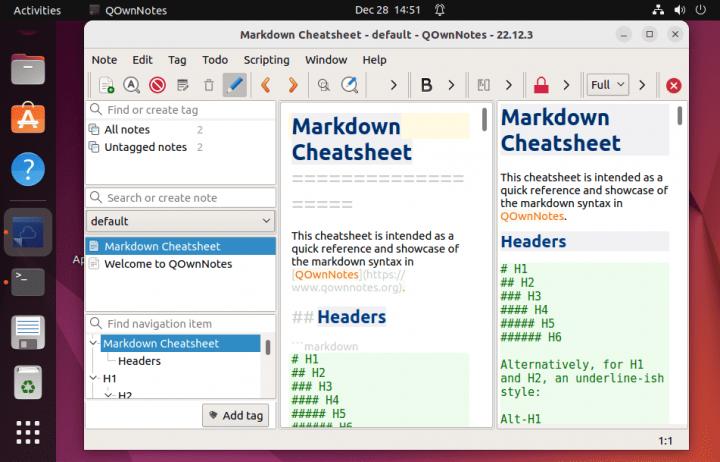This screenshot has width=720, height=462.
Task: Go back with the left arrow
Action: (x=266, y=85)
